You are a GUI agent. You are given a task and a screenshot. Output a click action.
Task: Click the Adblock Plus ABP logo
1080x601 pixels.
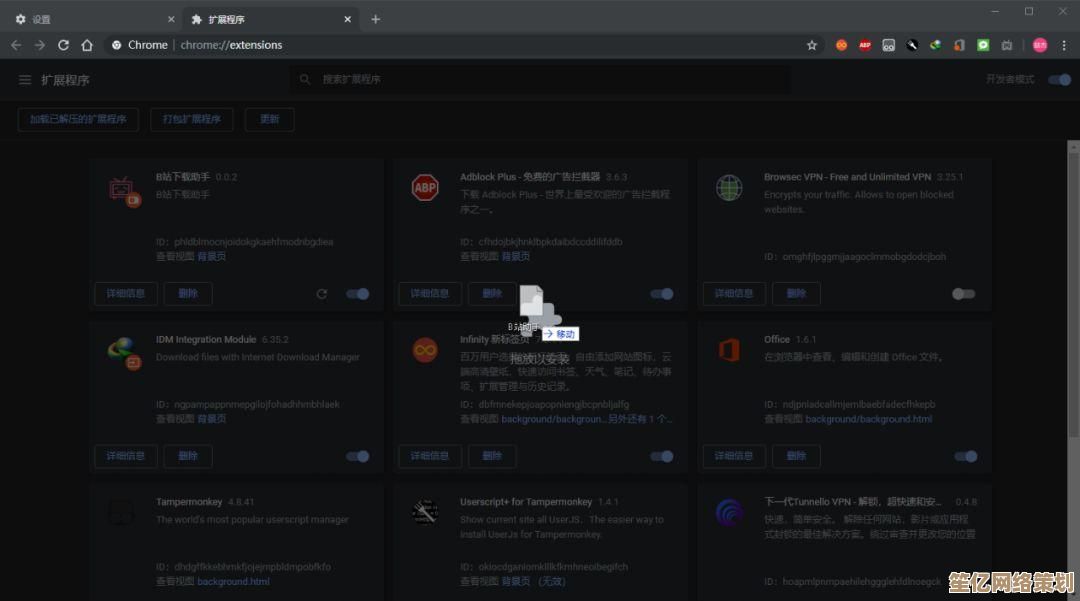click(x=425, y=187)
